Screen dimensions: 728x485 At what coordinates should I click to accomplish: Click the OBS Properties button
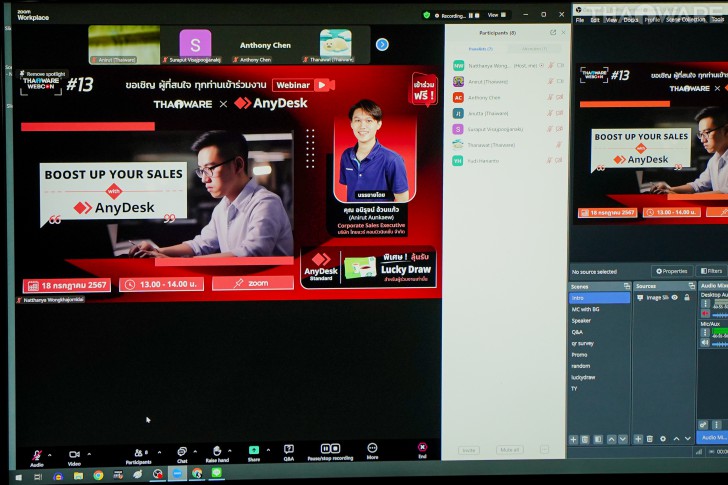[x=671, y=271]
